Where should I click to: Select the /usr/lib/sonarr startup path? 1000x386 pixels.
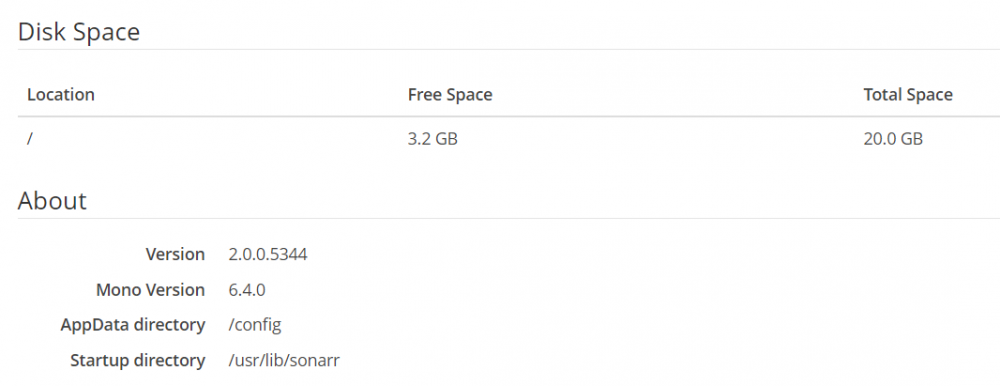coord(284,360)
